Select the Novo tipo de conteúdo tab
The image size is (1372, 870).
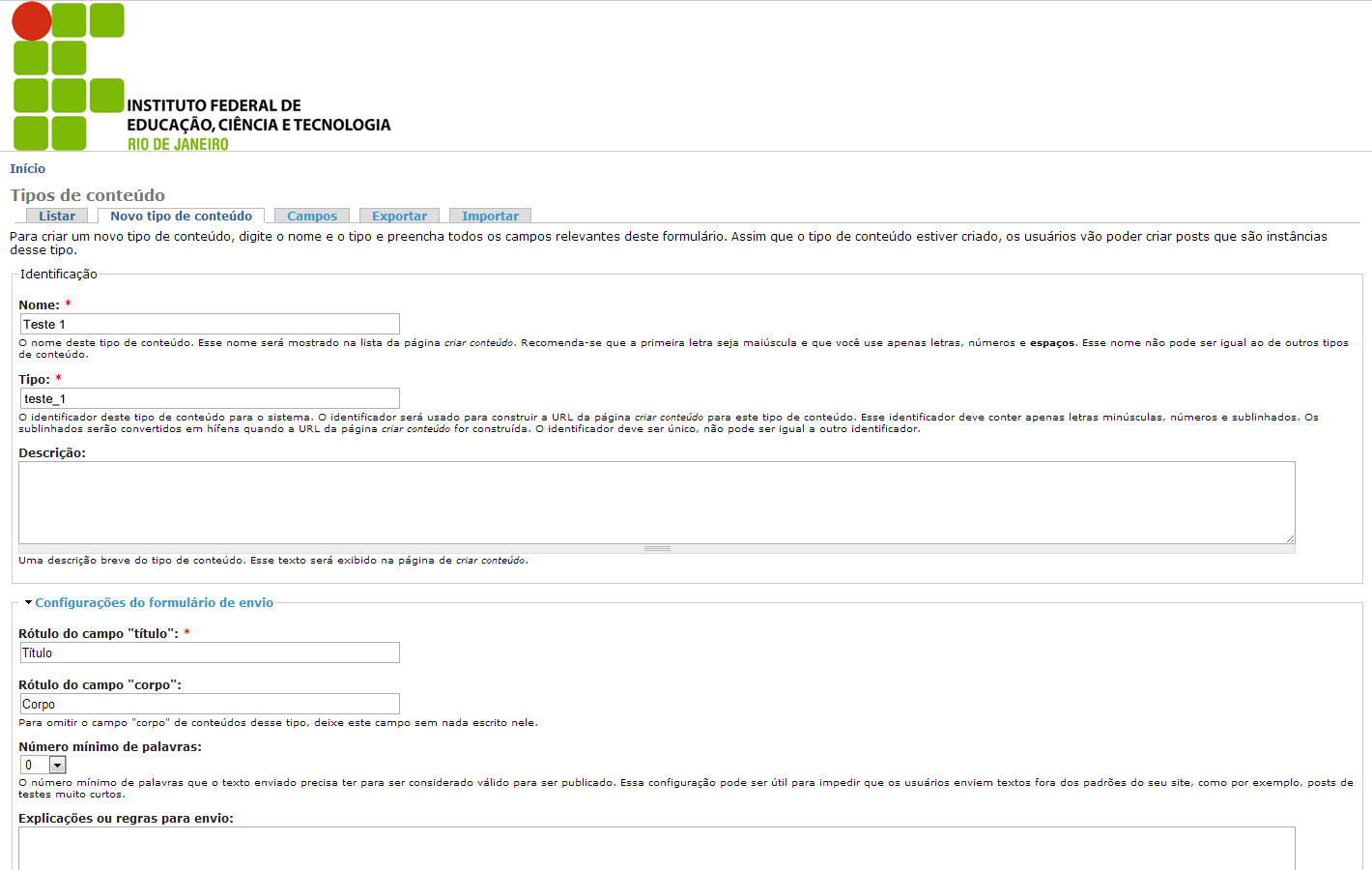coord(181,216)
